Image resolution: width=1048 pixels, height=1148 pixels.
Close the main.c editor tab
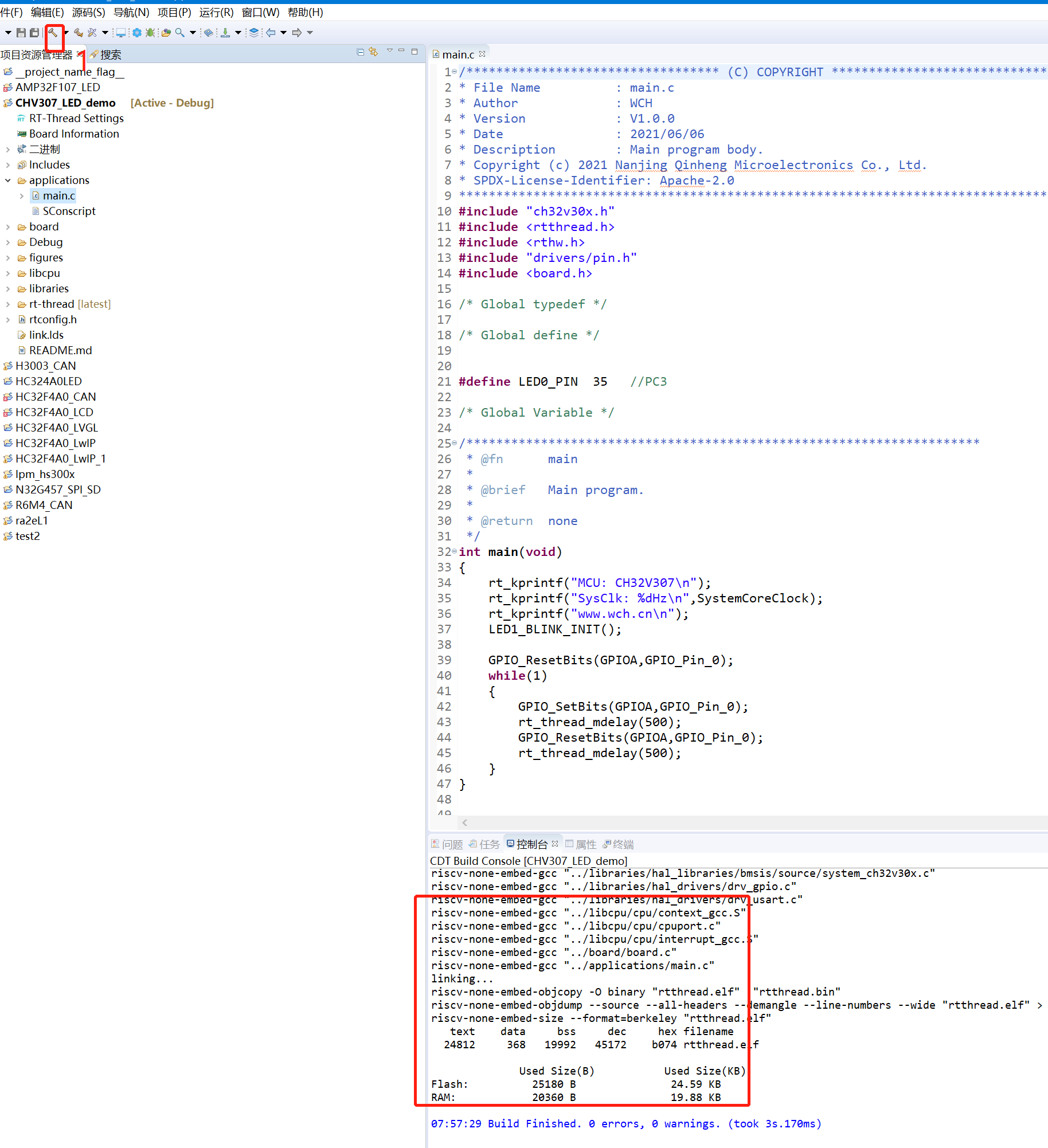(x=482, y=54)
